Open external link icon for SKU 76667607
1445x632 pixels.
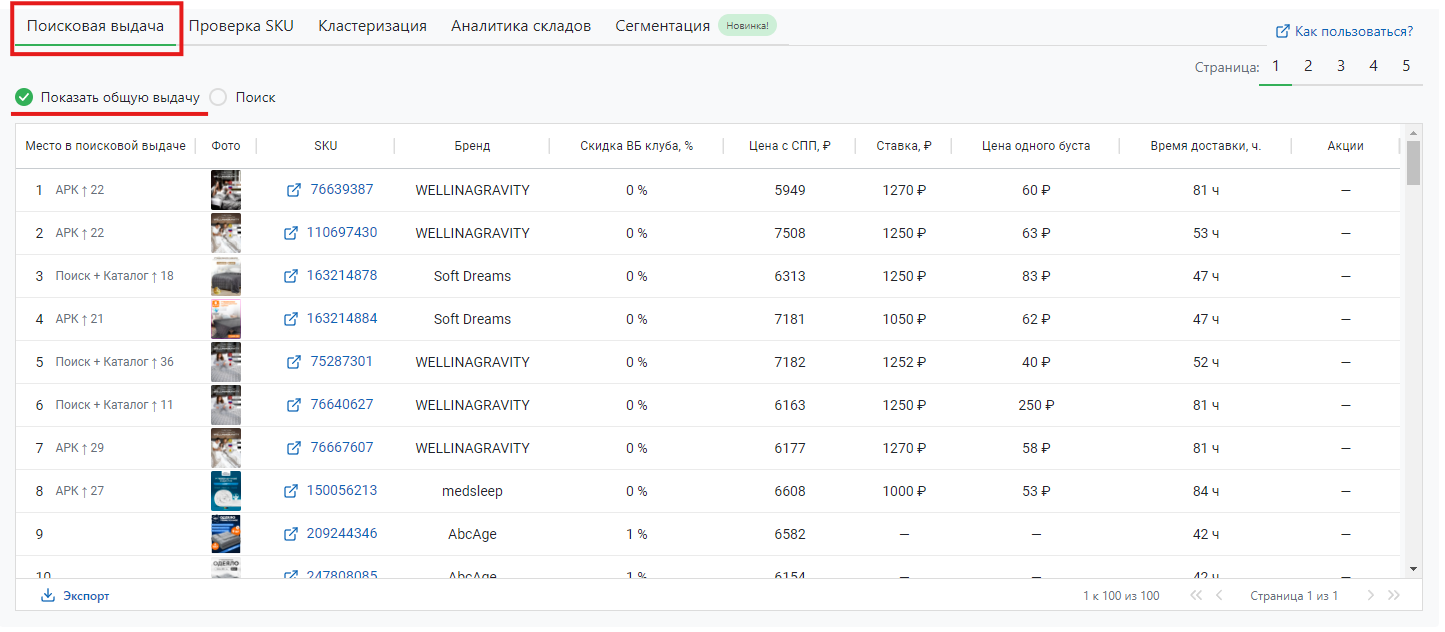click(x=294, y=448)
